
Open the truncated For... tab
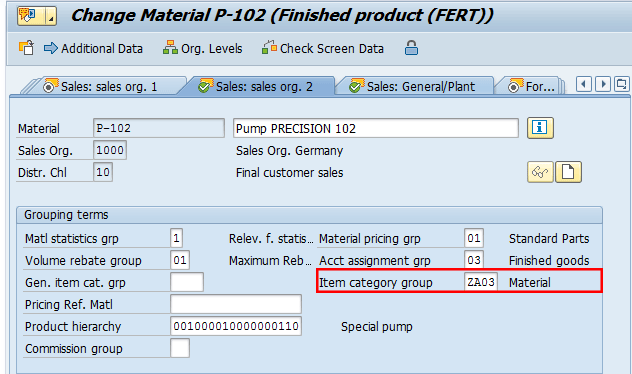point(532,86)
